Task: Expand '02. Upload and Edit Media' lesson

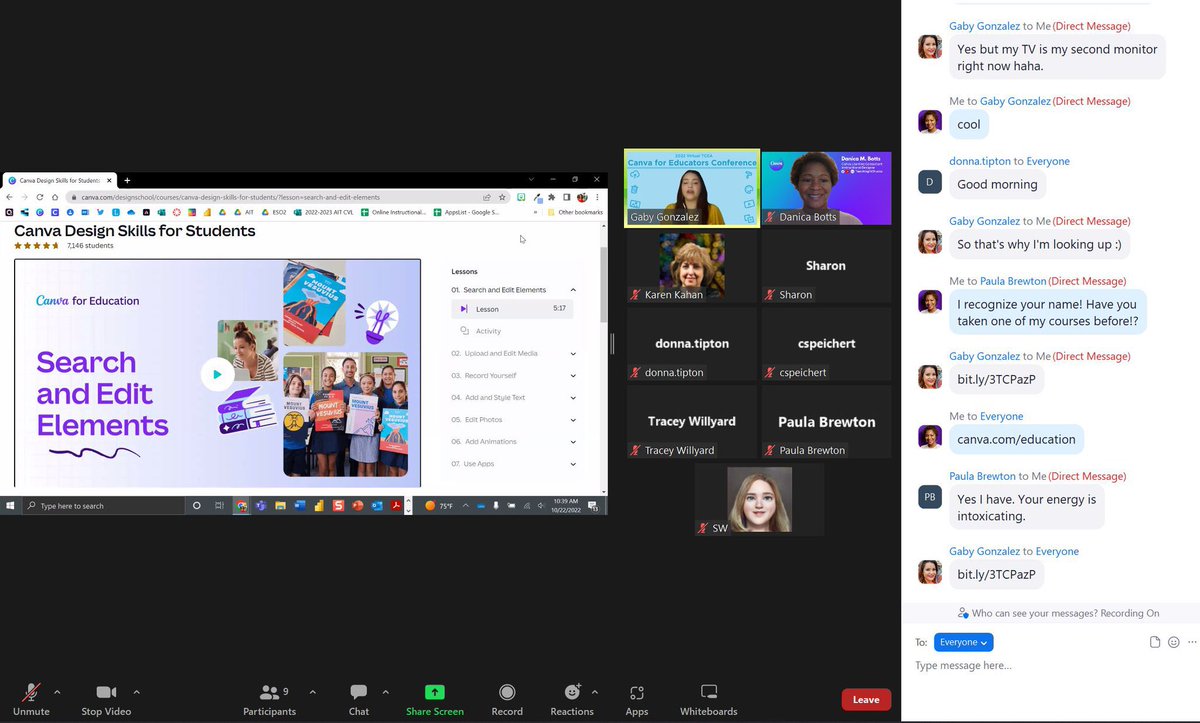Action: 573,353
